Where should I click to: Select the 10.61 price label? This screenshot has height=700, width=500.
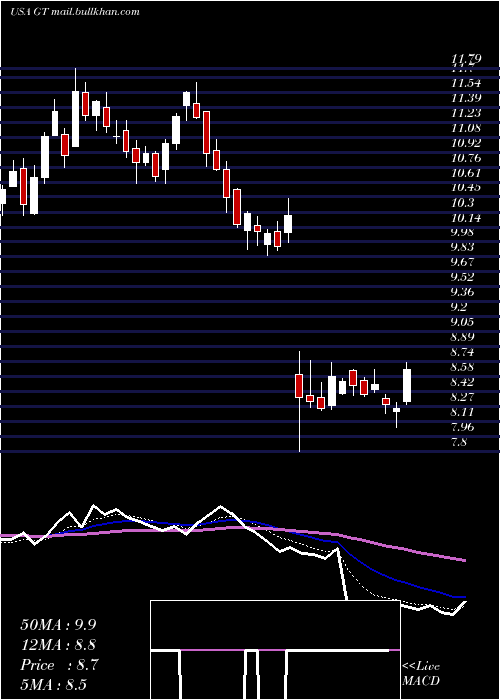click(466, 173)
